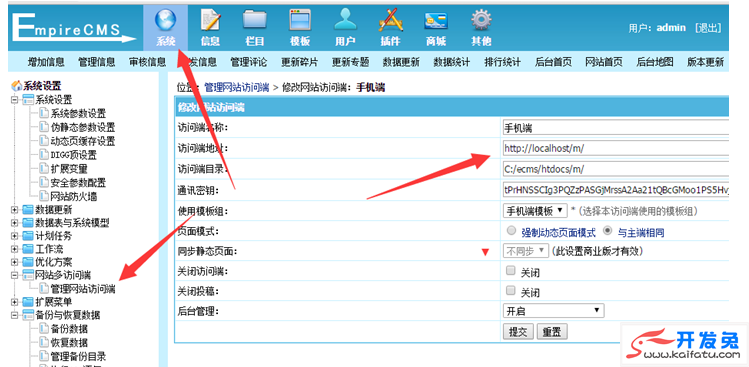Open 网站首页 in the submenu bar
The image size is (749, 367).
pyautogui.click(x=604, y=62)
